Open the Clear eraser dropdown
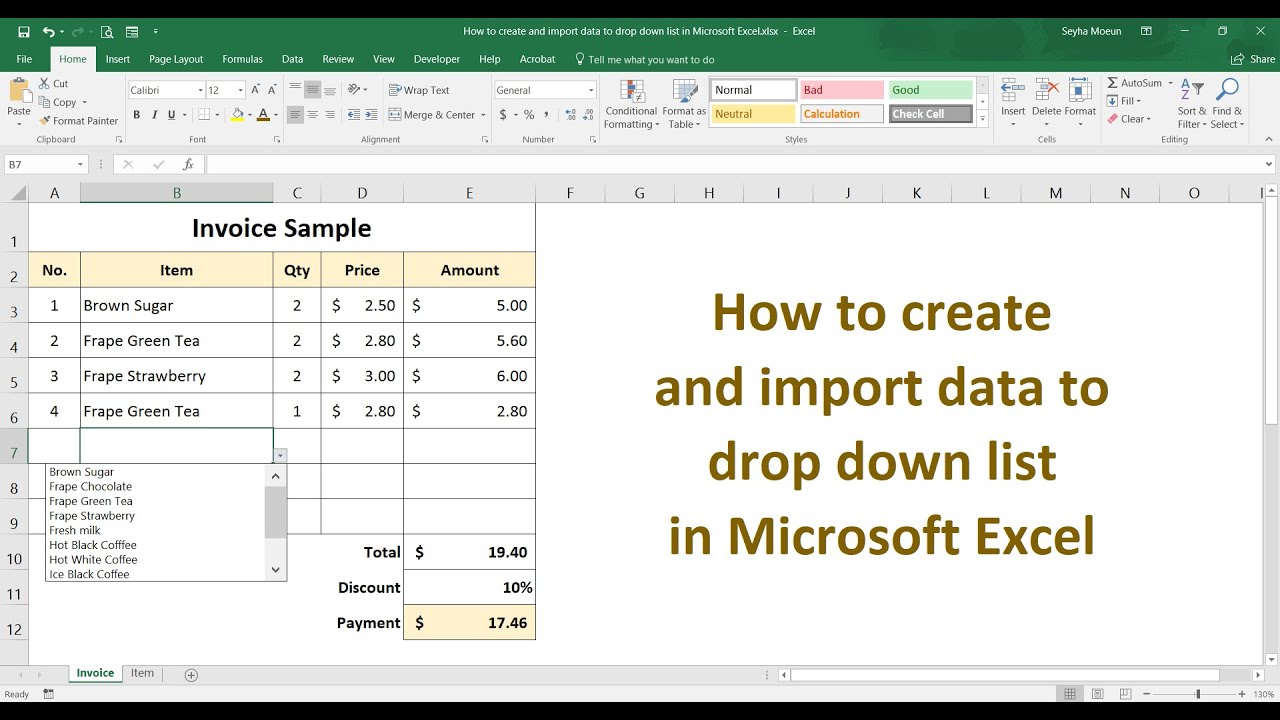 (1130, 119)
